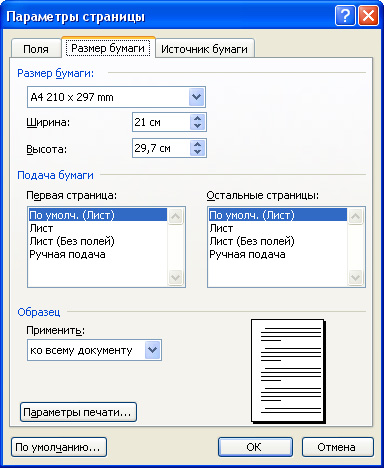
Task: Select Ручная подача in Остальные страницы list
Action: tap(278, 254)
